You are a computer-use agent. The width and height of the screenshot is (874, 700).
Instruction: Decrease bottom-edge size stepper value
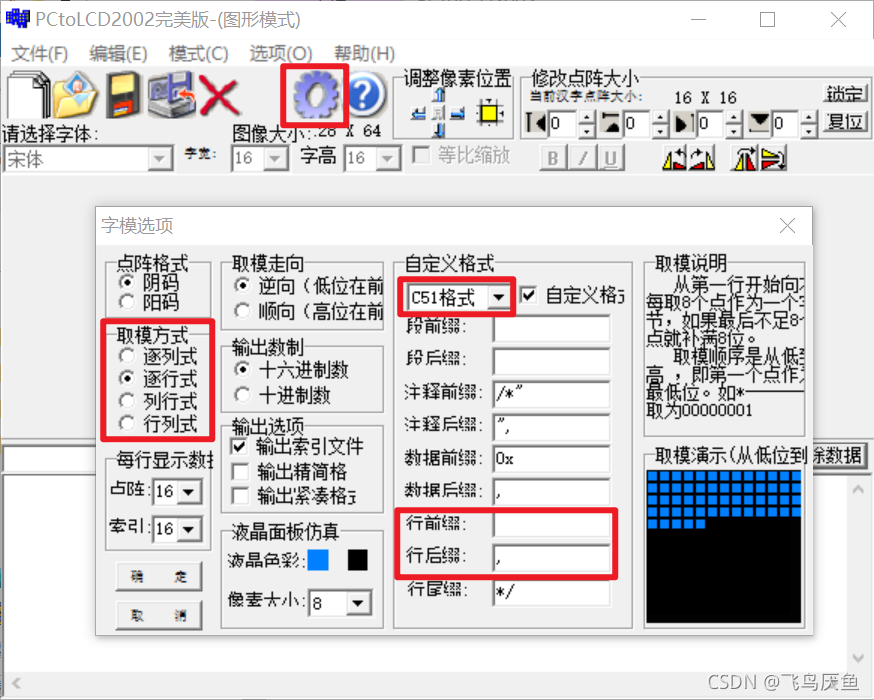(809, 130)
